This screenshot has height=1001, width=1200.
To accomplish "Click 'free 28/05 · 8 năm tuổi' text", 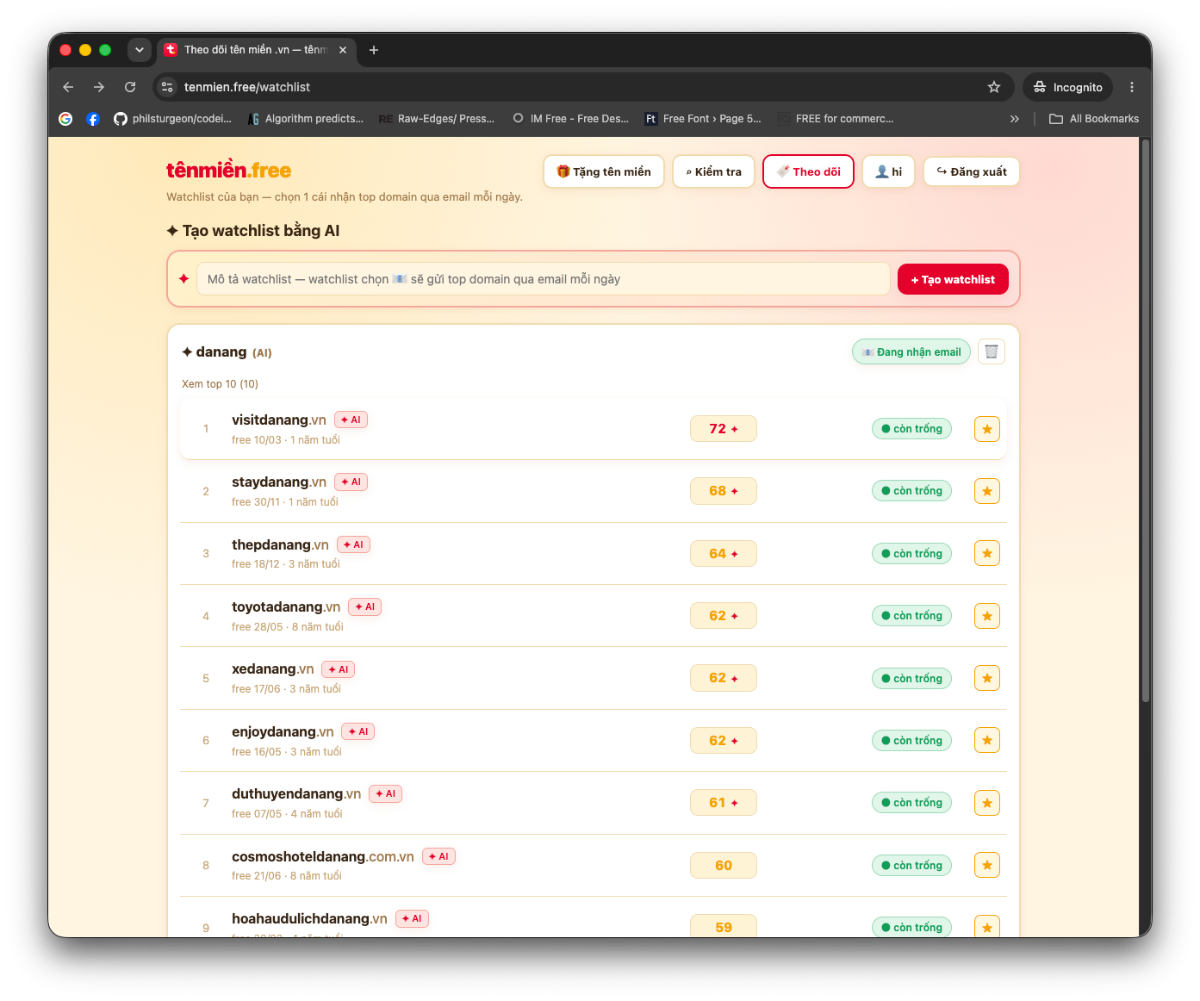I will point(288,627).
